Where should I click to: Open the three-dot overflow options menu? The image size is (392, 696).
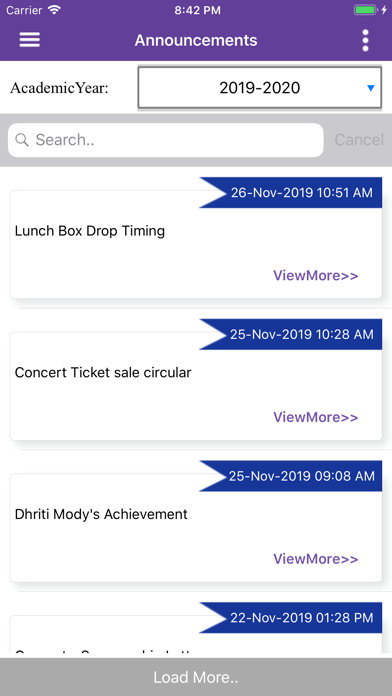365,40
